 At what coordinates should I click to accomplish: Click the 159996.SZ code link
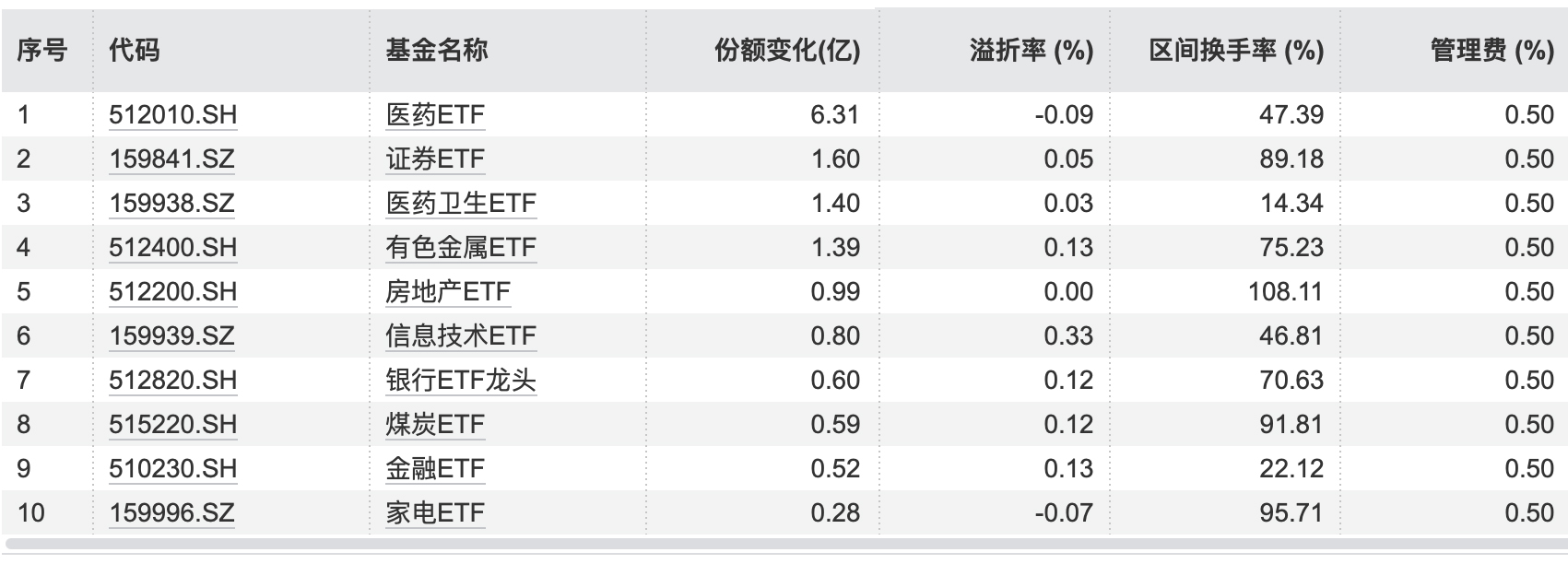(x=171, y=513)
